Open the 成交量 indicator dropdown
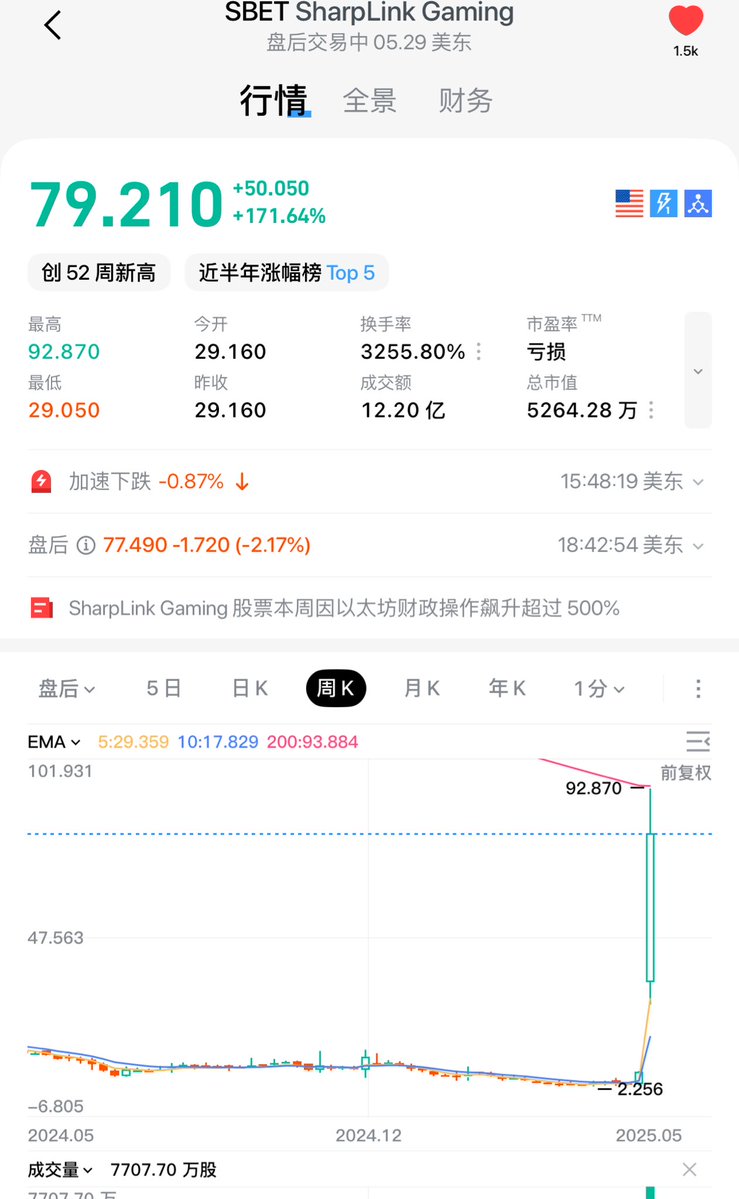 pyautogui.click(x=60, y=1170)
